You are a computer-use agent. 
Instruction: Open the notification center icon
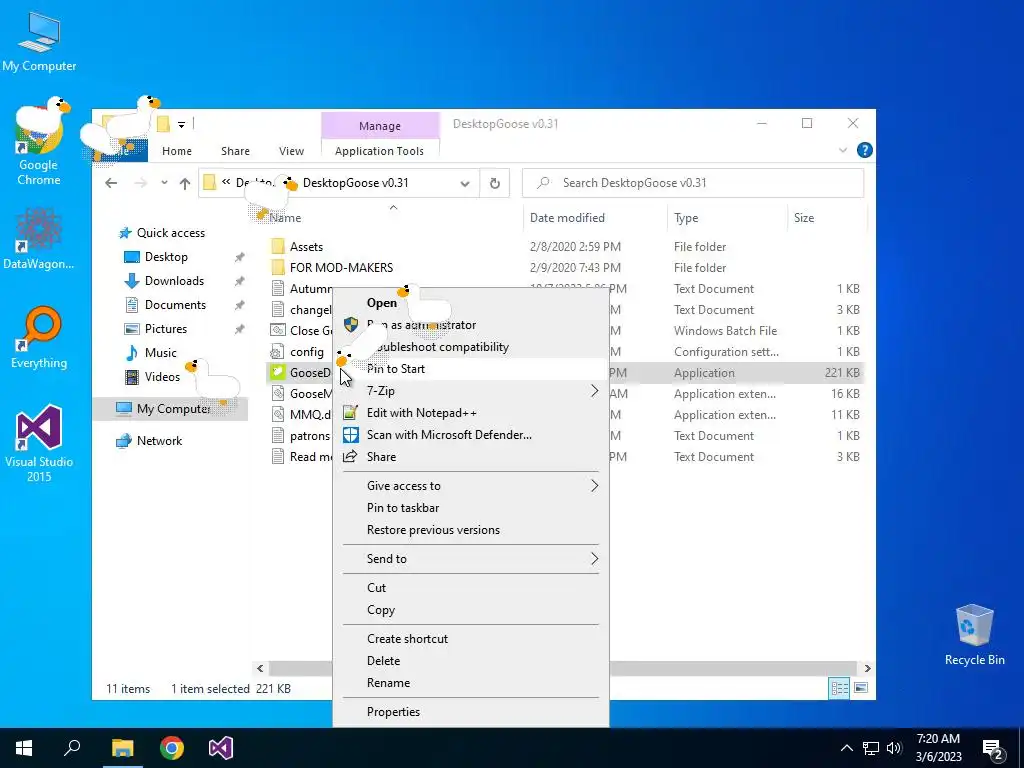point(993,749)
